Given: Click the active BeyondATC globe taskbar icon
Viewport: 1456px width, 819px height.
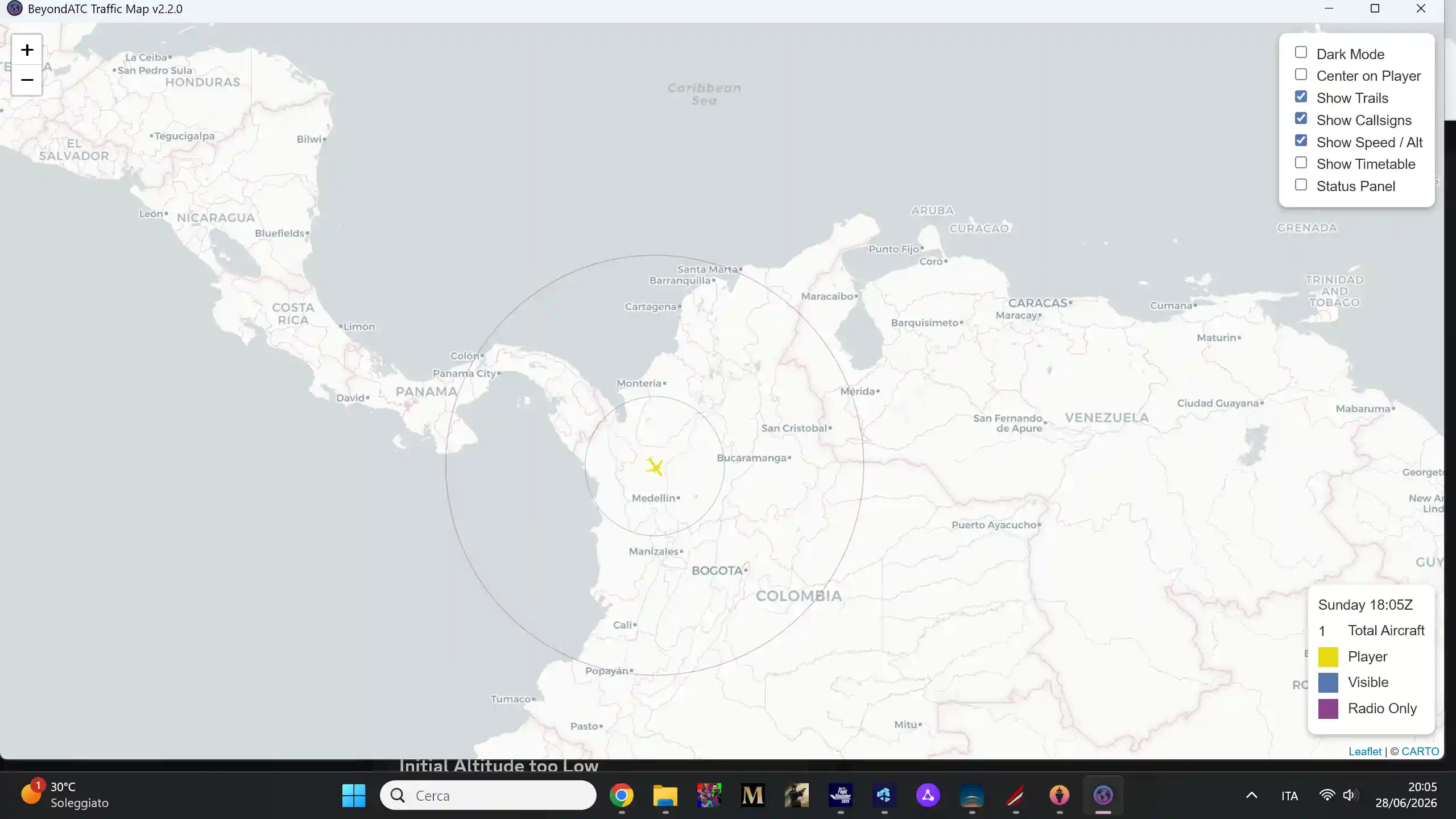Looking at the screenshot, I should [1103, 795].
